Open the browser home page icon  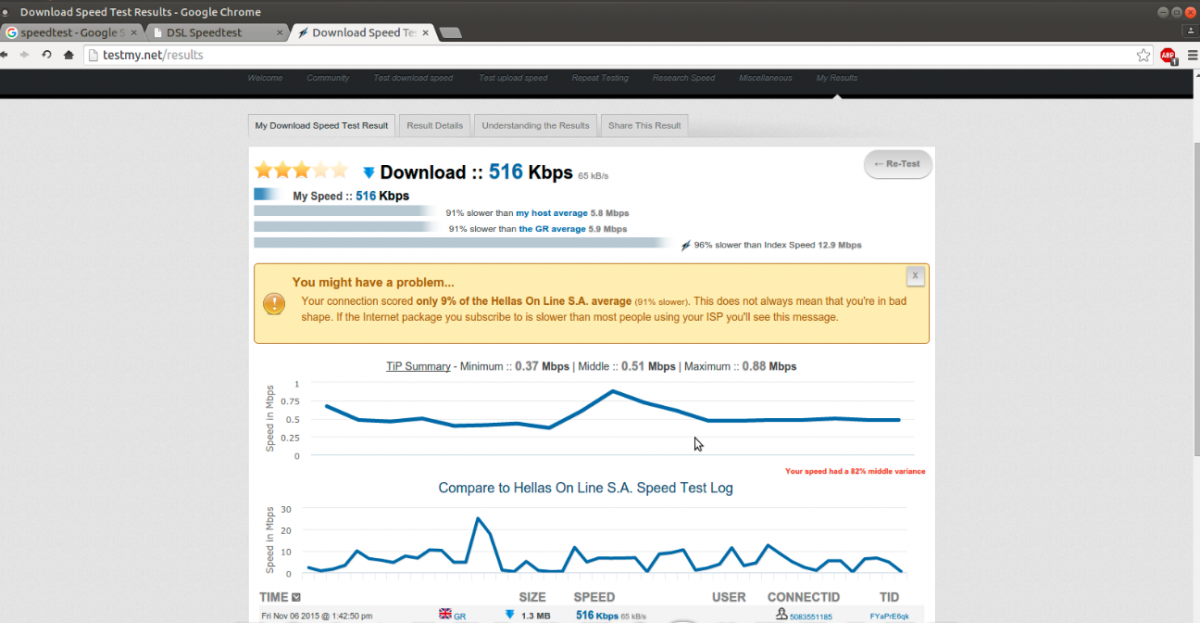[68, 55]
